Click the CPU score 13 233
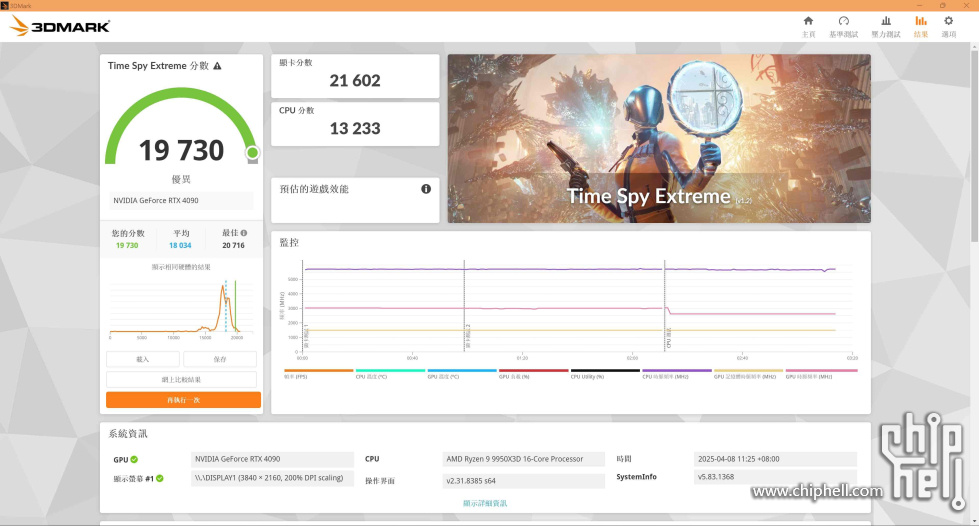The height and width of the screenshot is (526, 979). pyautogui.click(x=355, y=129)
